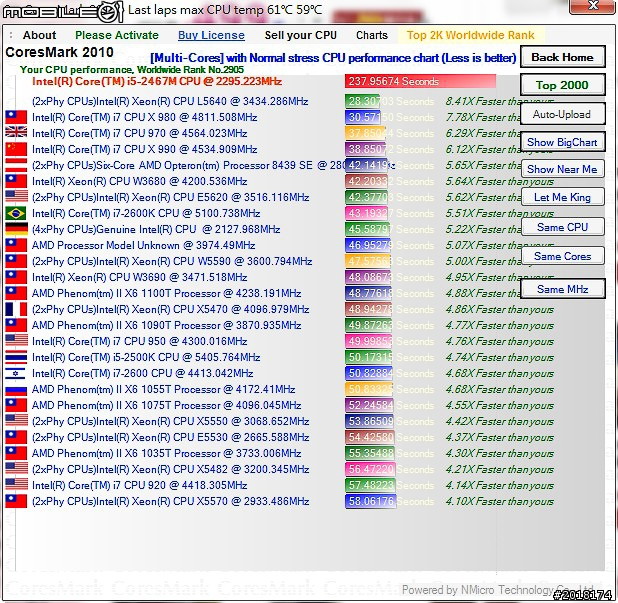
Task: Click the French flag beside Xeon X5470
Action: pos(16,309)
